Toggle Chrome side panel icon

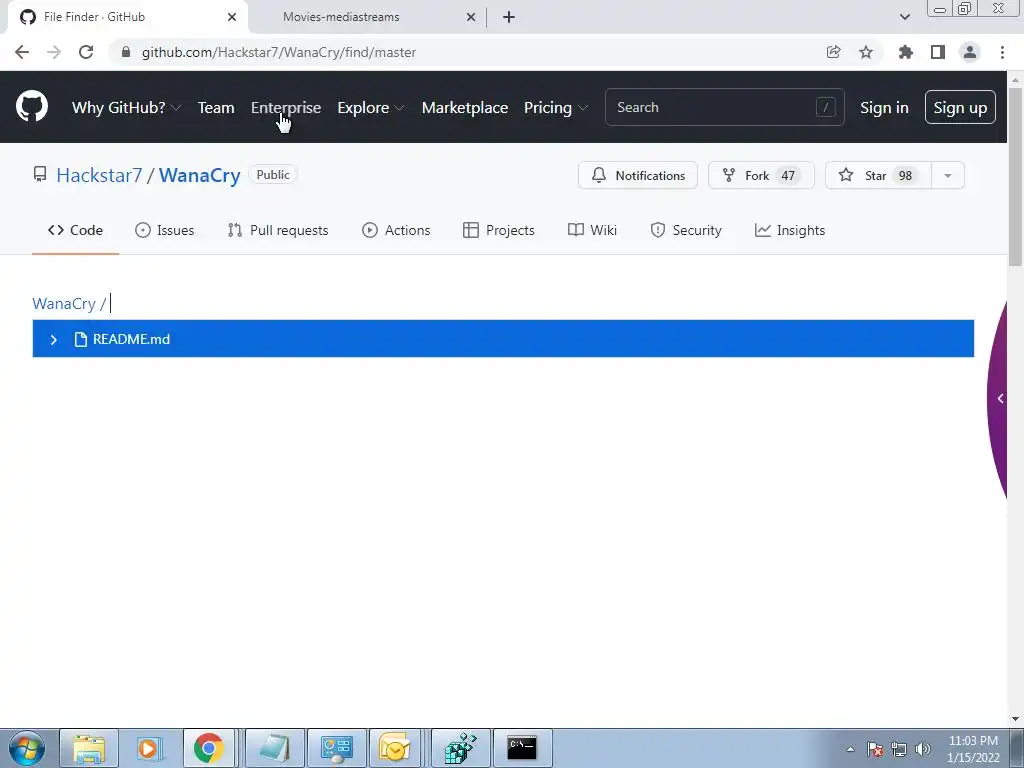pyautogui.click(x=938, y=52)
